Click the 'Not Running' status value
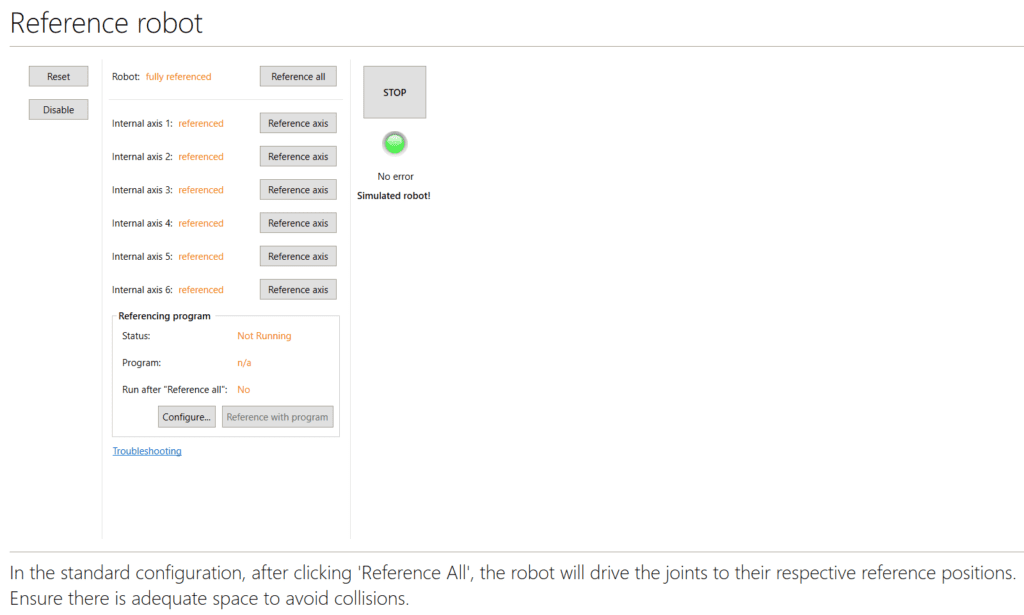 [x=264, y=336]
